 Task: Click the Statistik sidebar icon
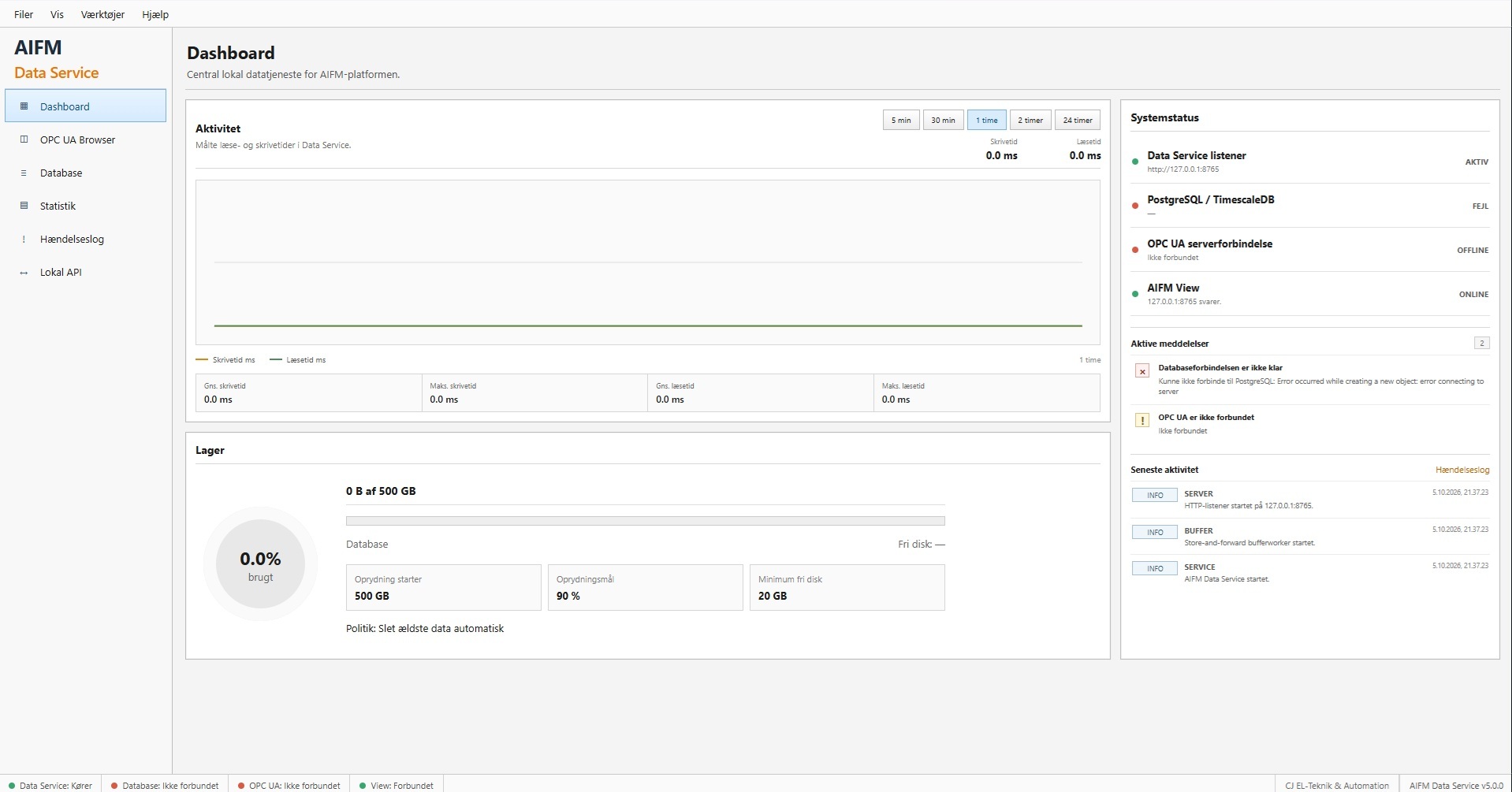(24, 206)
